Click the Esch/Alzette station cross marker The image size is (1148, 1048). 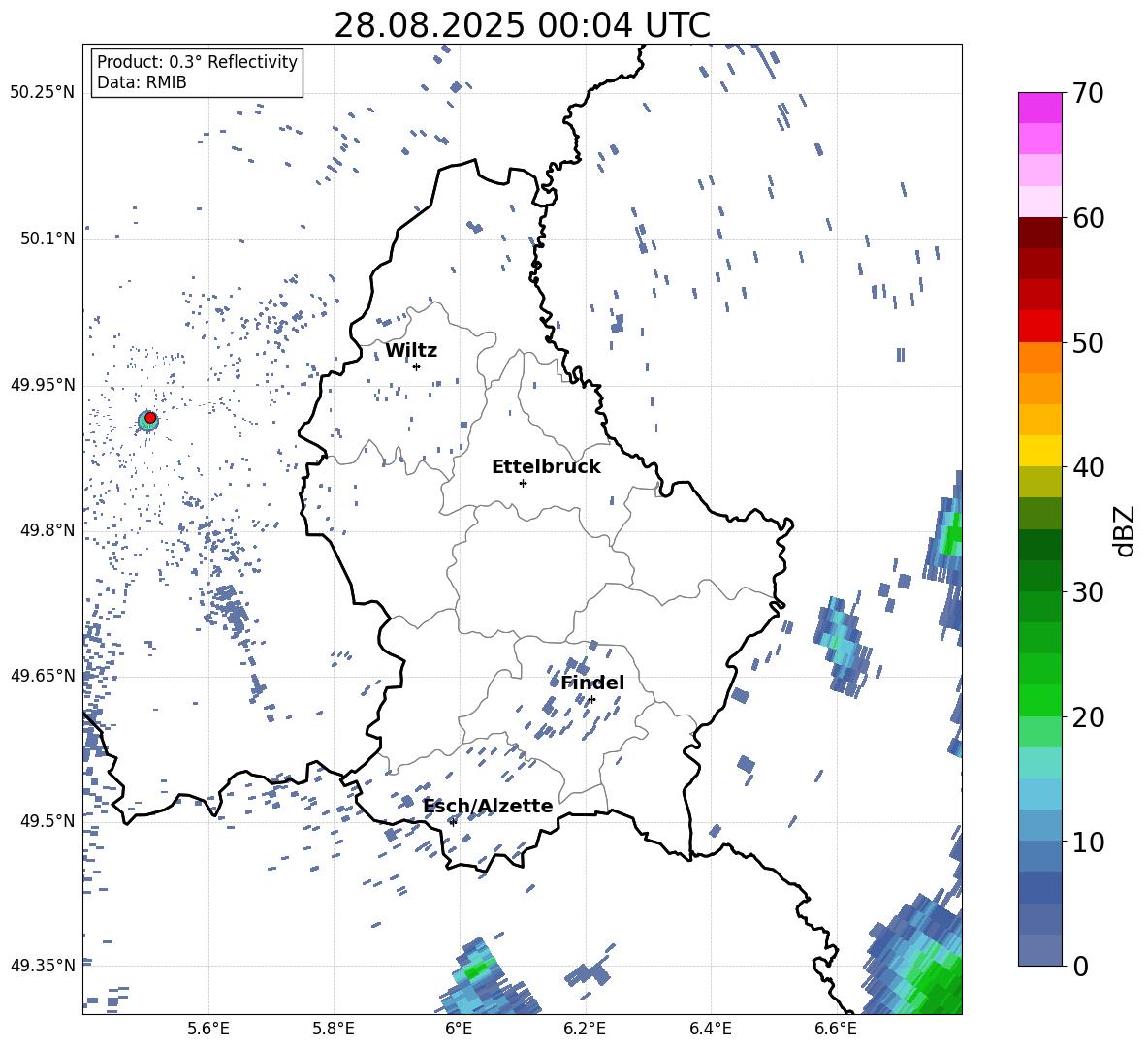[453, 822]
